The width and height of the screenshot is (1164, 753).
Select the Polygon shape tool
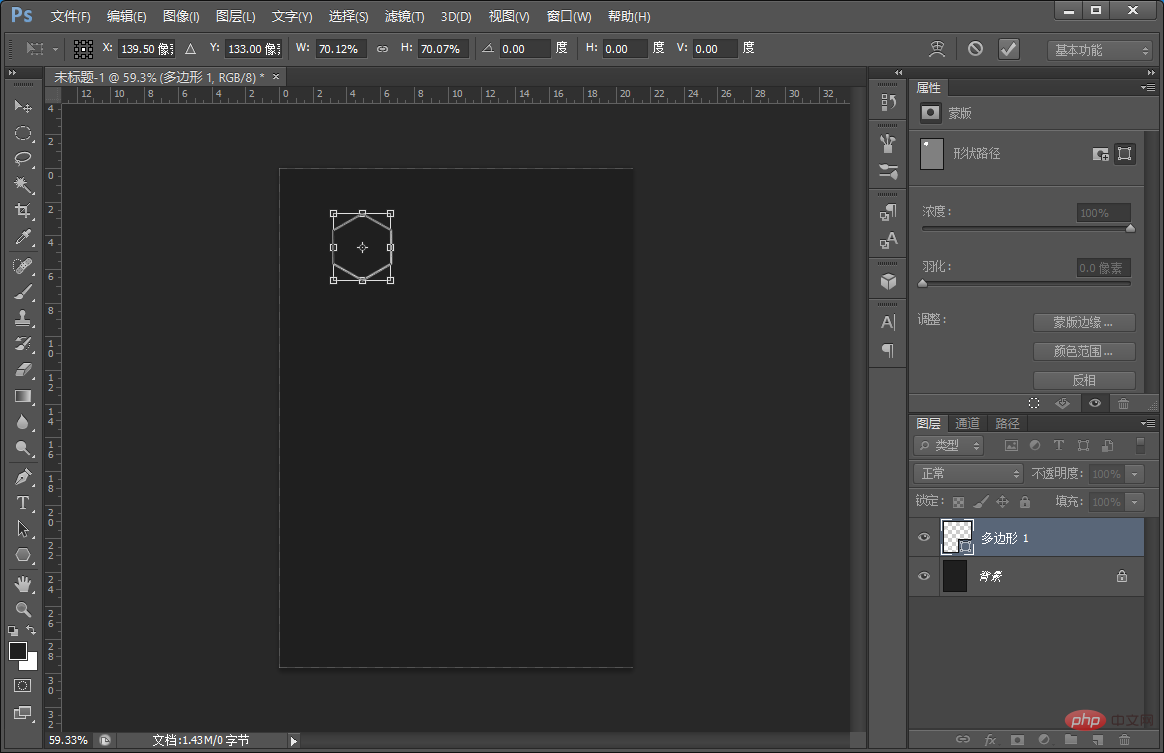[x=23, y=555]
